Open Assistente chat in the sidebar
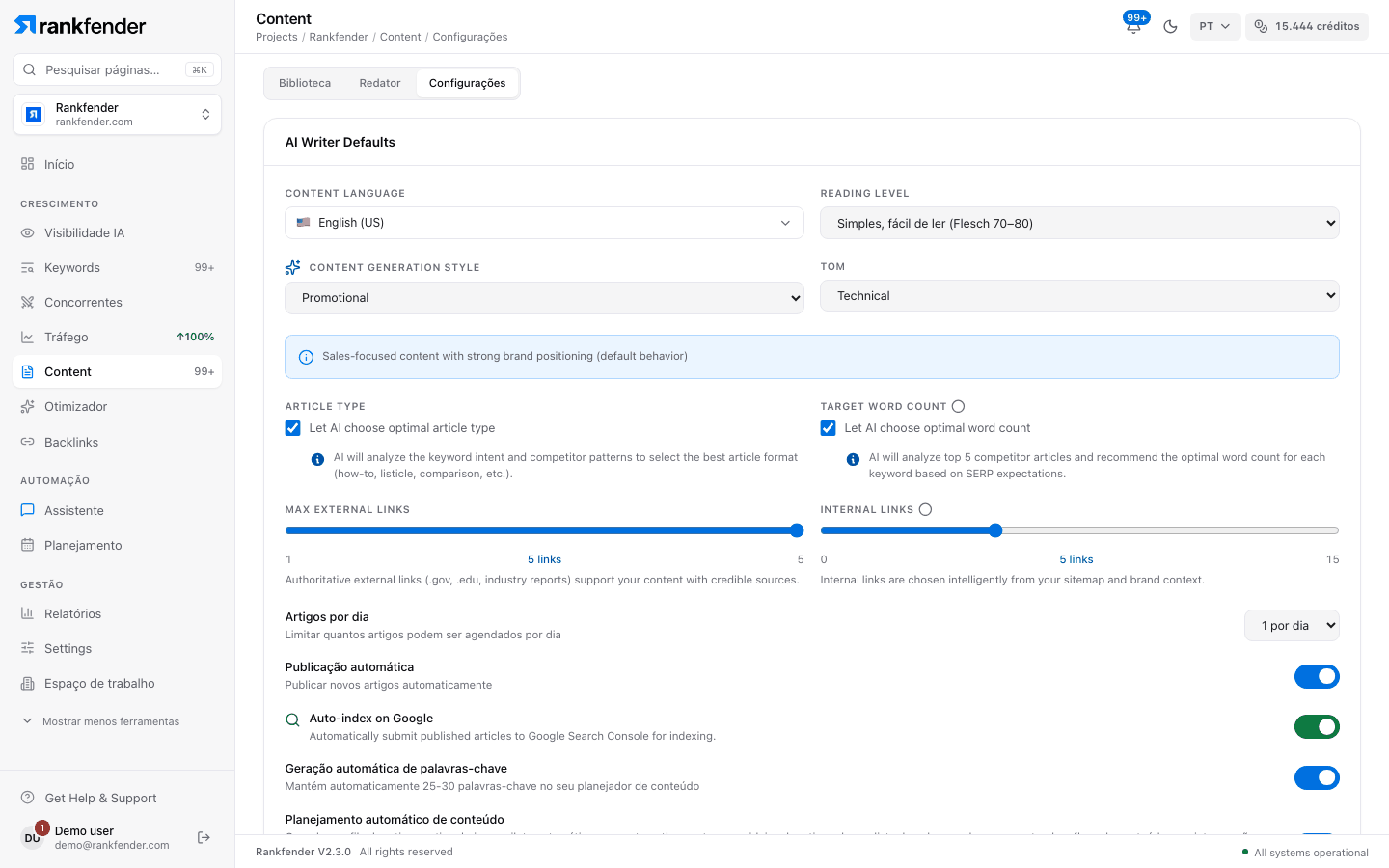The height and width of the screenshot is (868, 1389). (x=117, y=510)
